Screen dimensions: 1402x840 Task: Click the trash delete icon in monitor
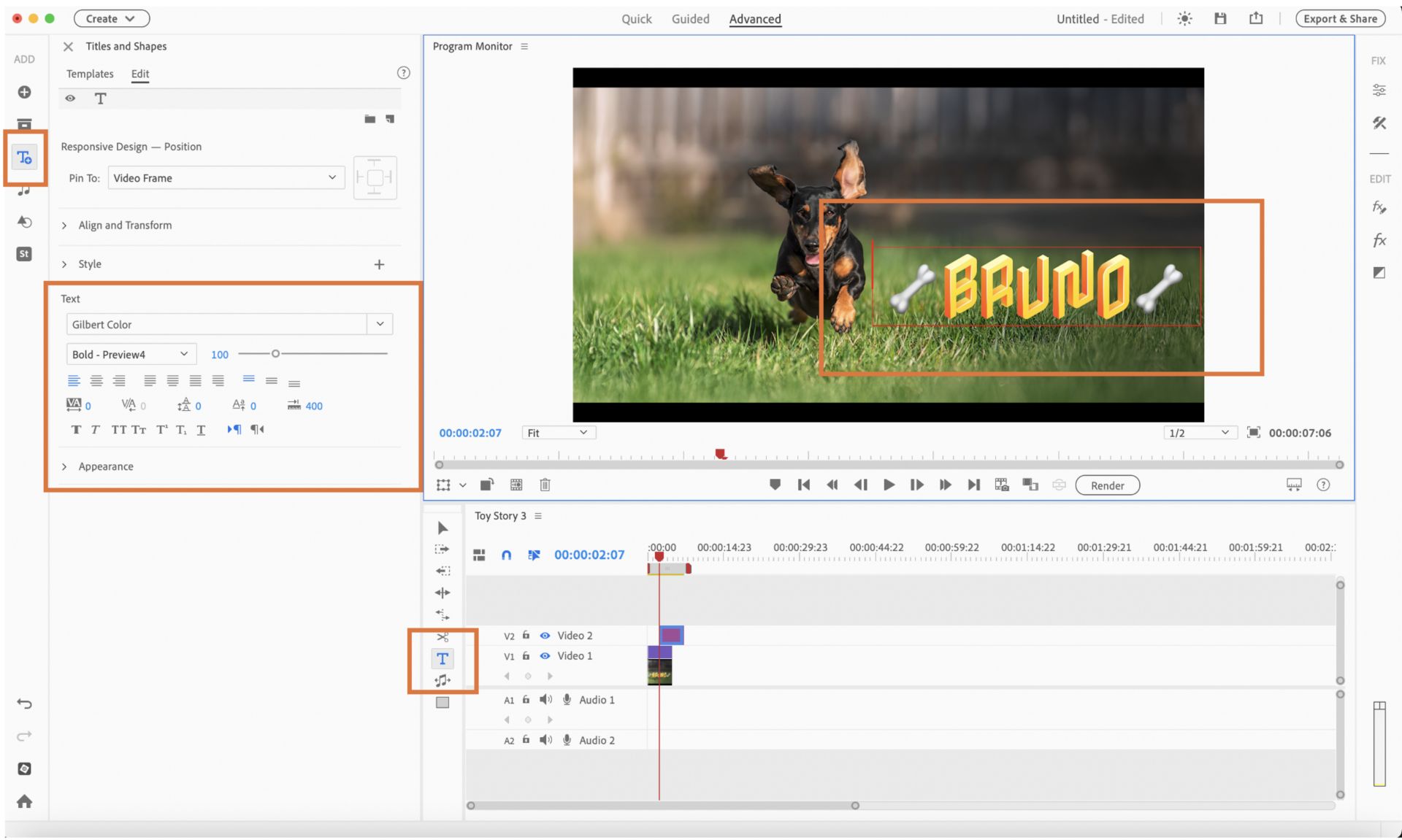pyautogui.click(x=545, y=485)
